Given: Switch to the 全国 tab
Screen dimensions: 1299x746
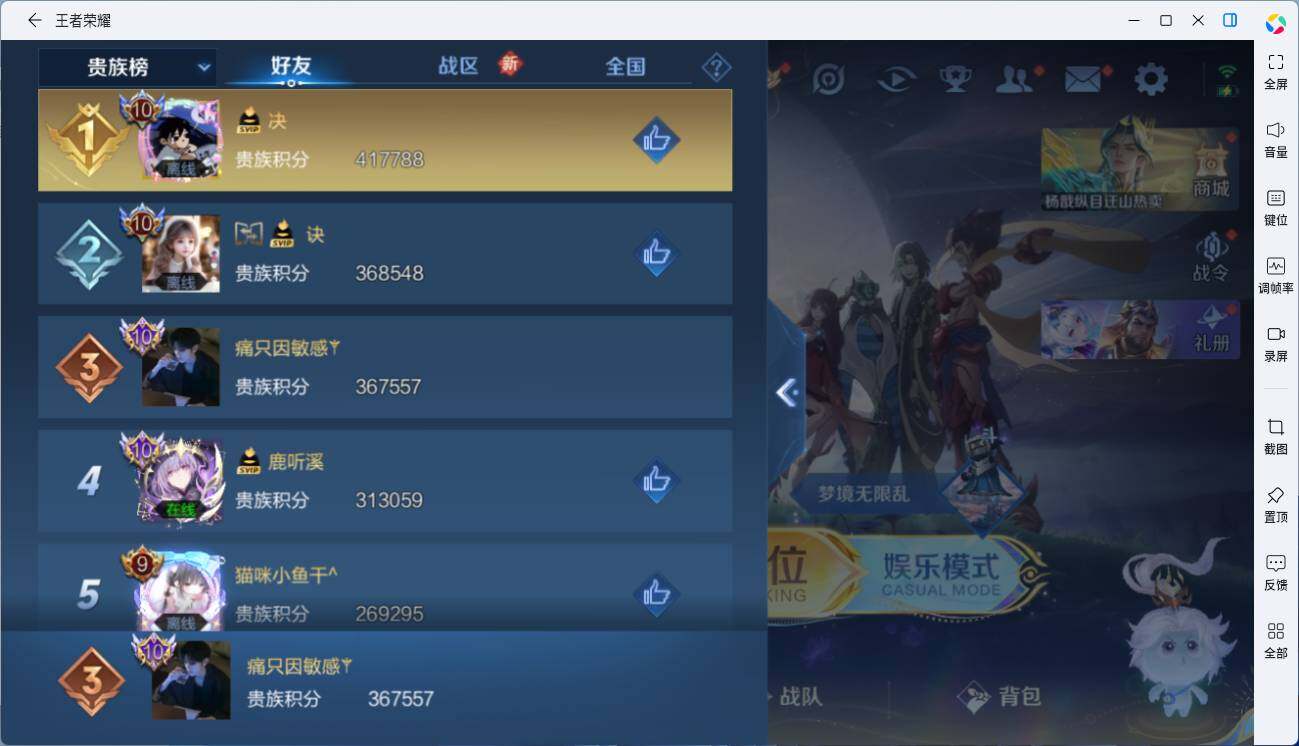Looking at the screenshot, I should 625,66.
